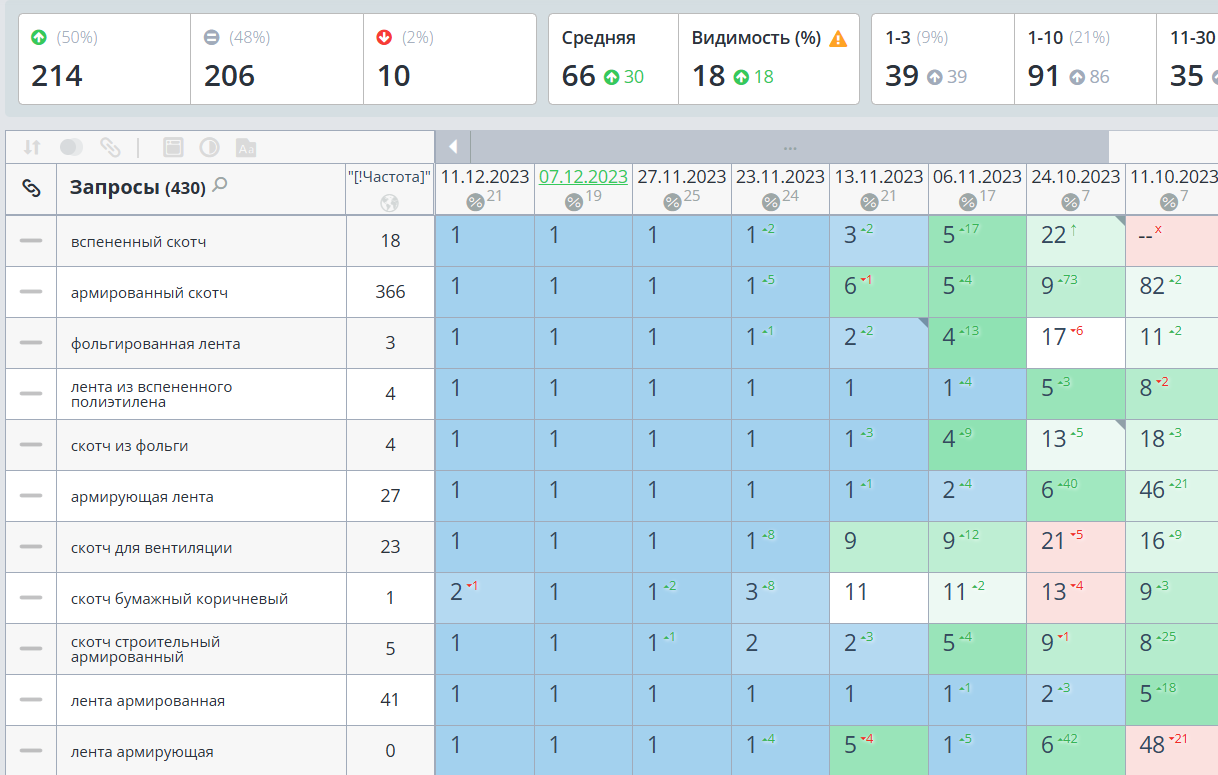Click the Aa font size toolbar icon
This screenshot has width=1218, height=775.
[x=246, y=147]
